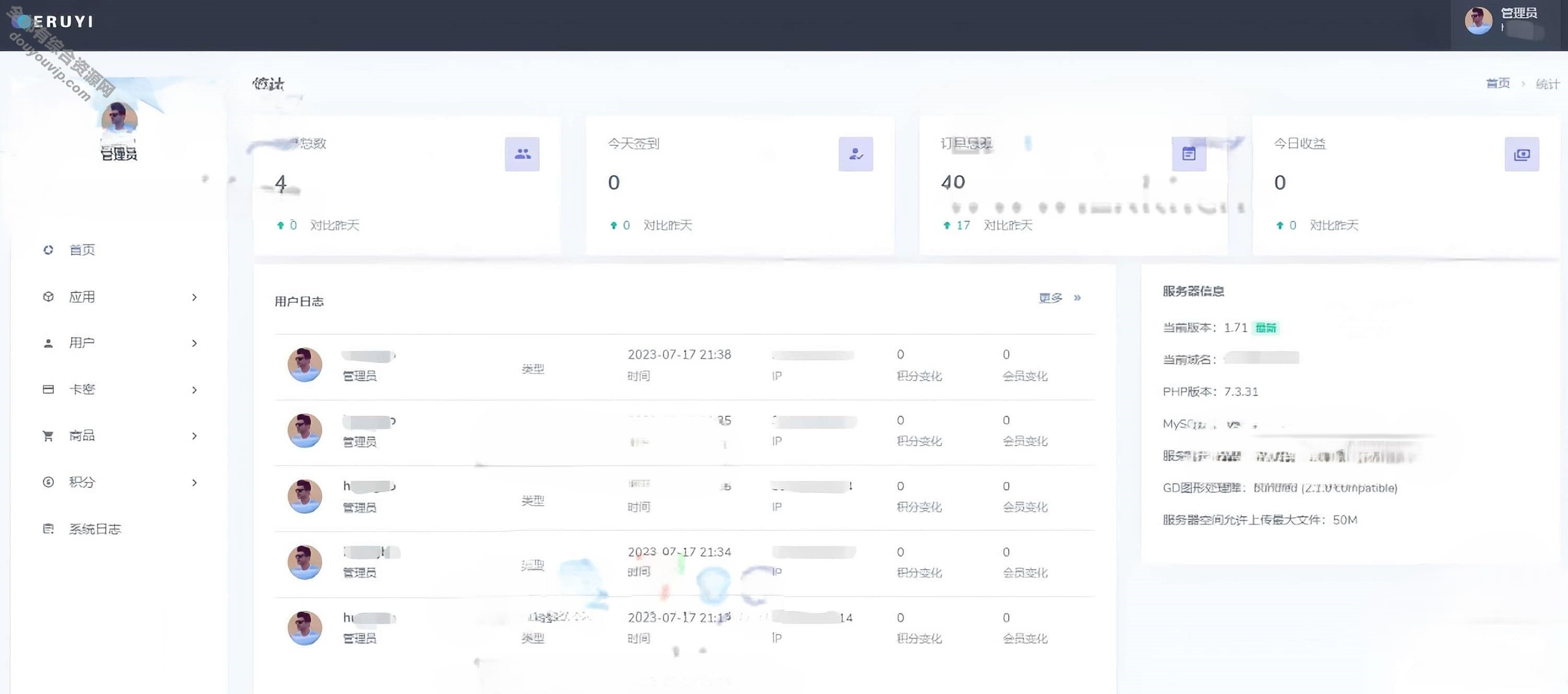Click the 统计 breadcrumb text
The height and width of the screenshot is (694, 1568).
[x=1547, y=84]
